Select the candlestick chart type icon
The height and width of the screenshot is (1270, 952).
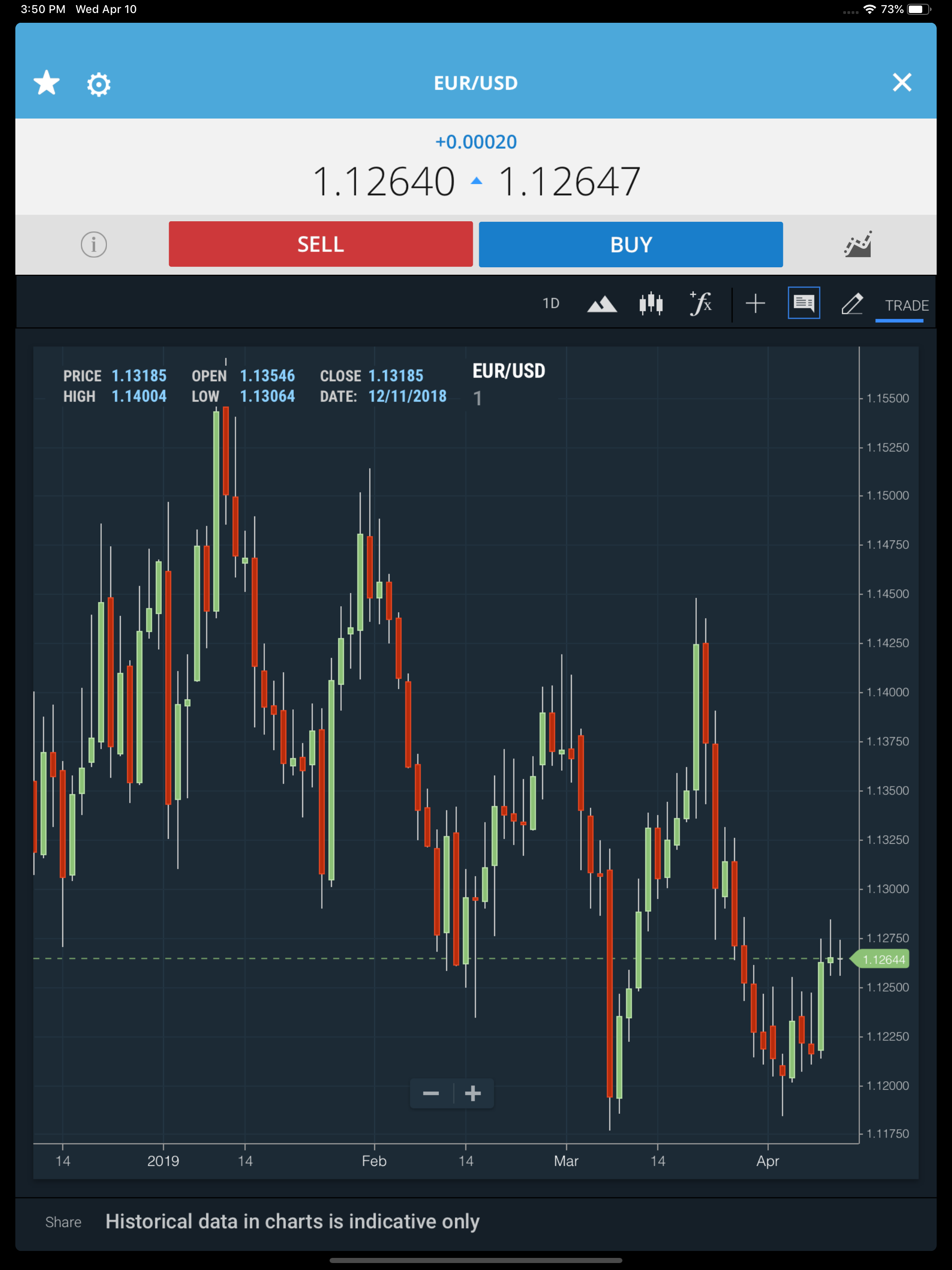[x=651, y=303]
